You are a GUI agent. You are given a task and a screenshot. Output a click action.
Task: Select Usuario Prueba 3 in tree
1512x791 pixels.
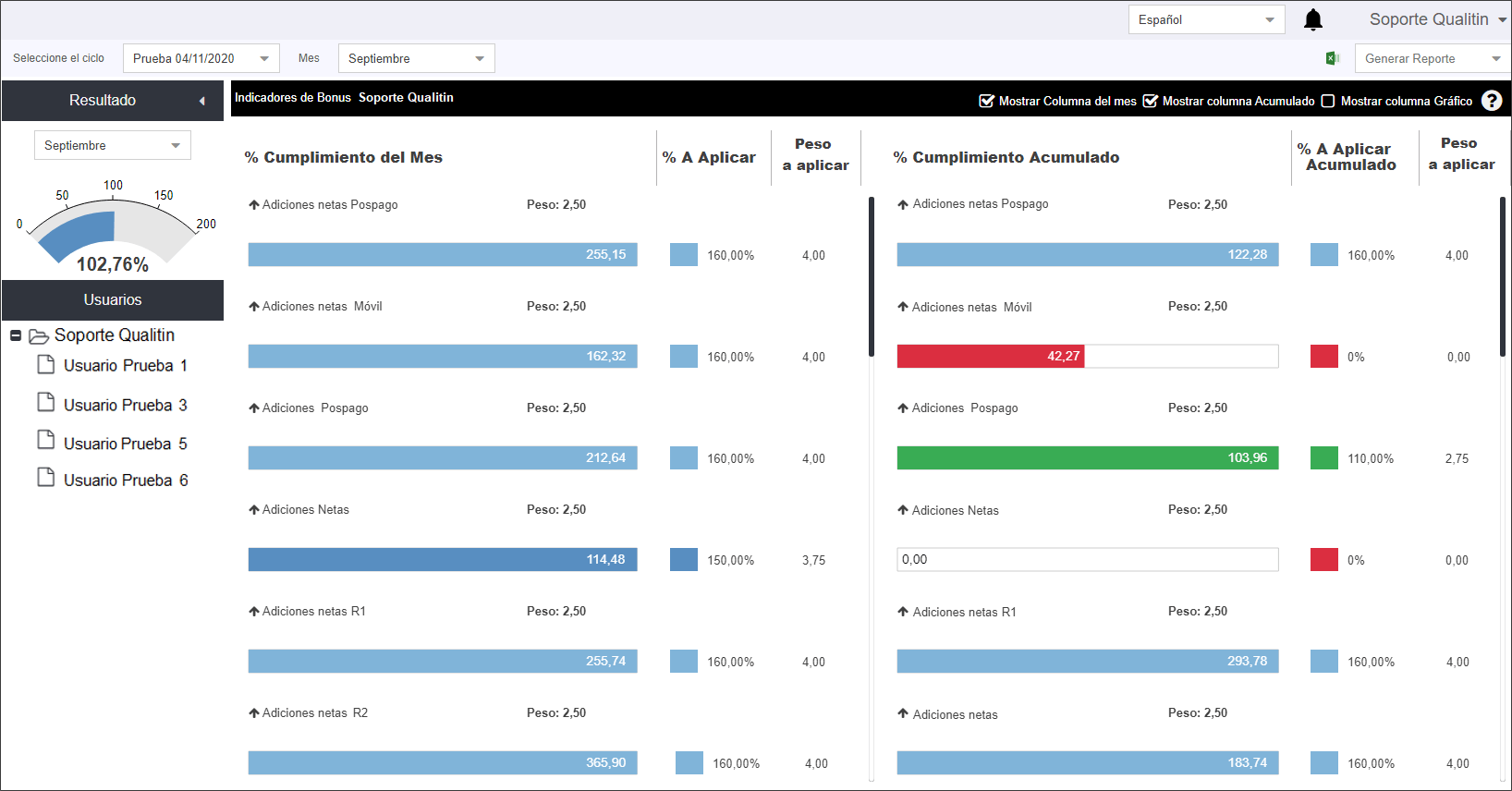(125, 405)
